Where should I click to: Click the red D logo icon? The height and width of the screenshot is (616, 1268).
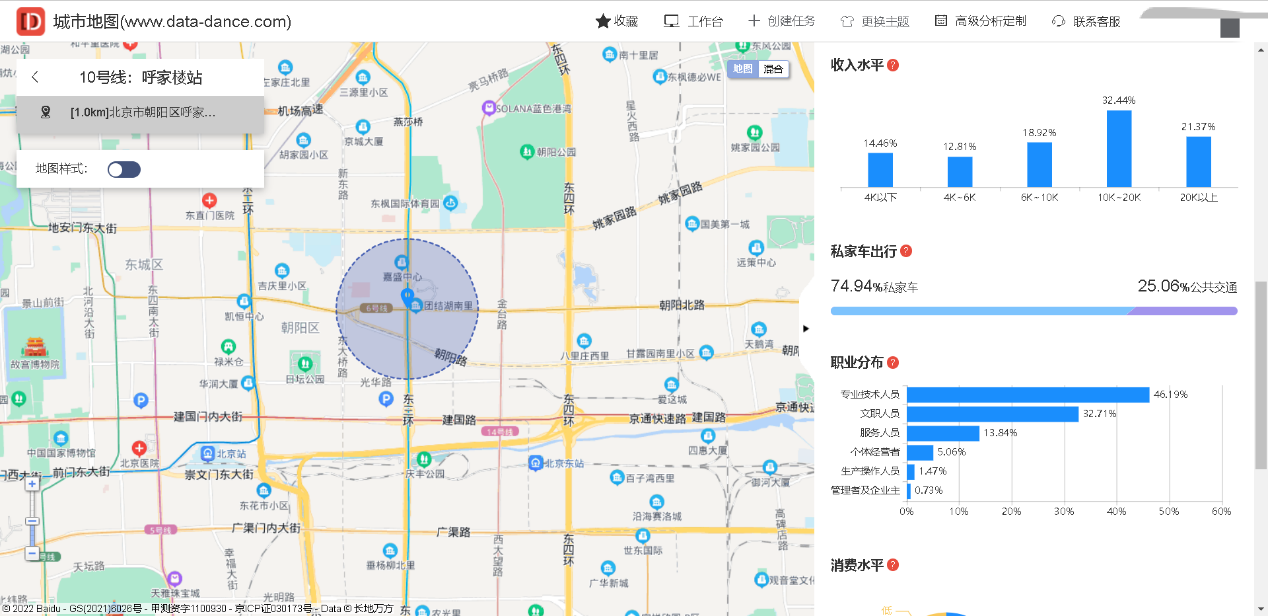point(31,21)
